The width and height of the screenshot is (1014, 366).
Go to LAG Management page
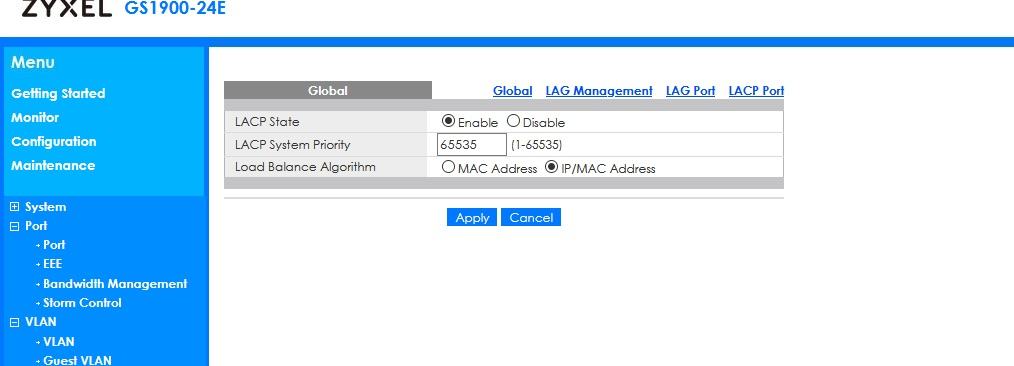(599, 91)
